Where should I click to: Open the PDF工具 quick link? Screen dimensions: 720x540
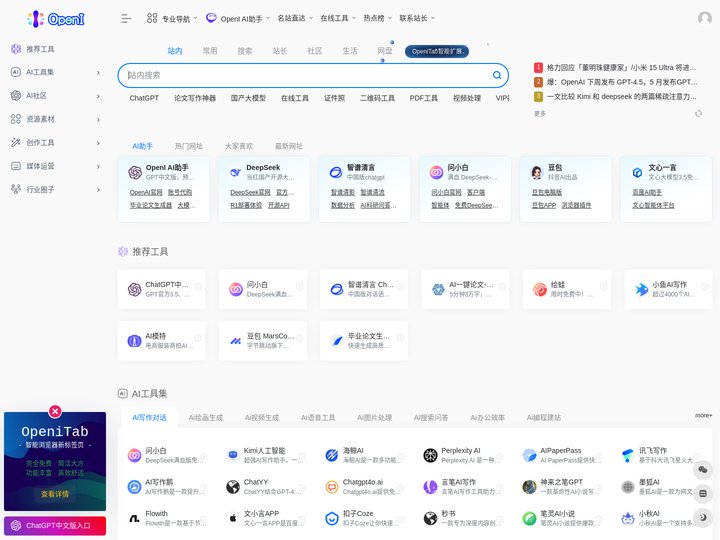coord(423,98)
